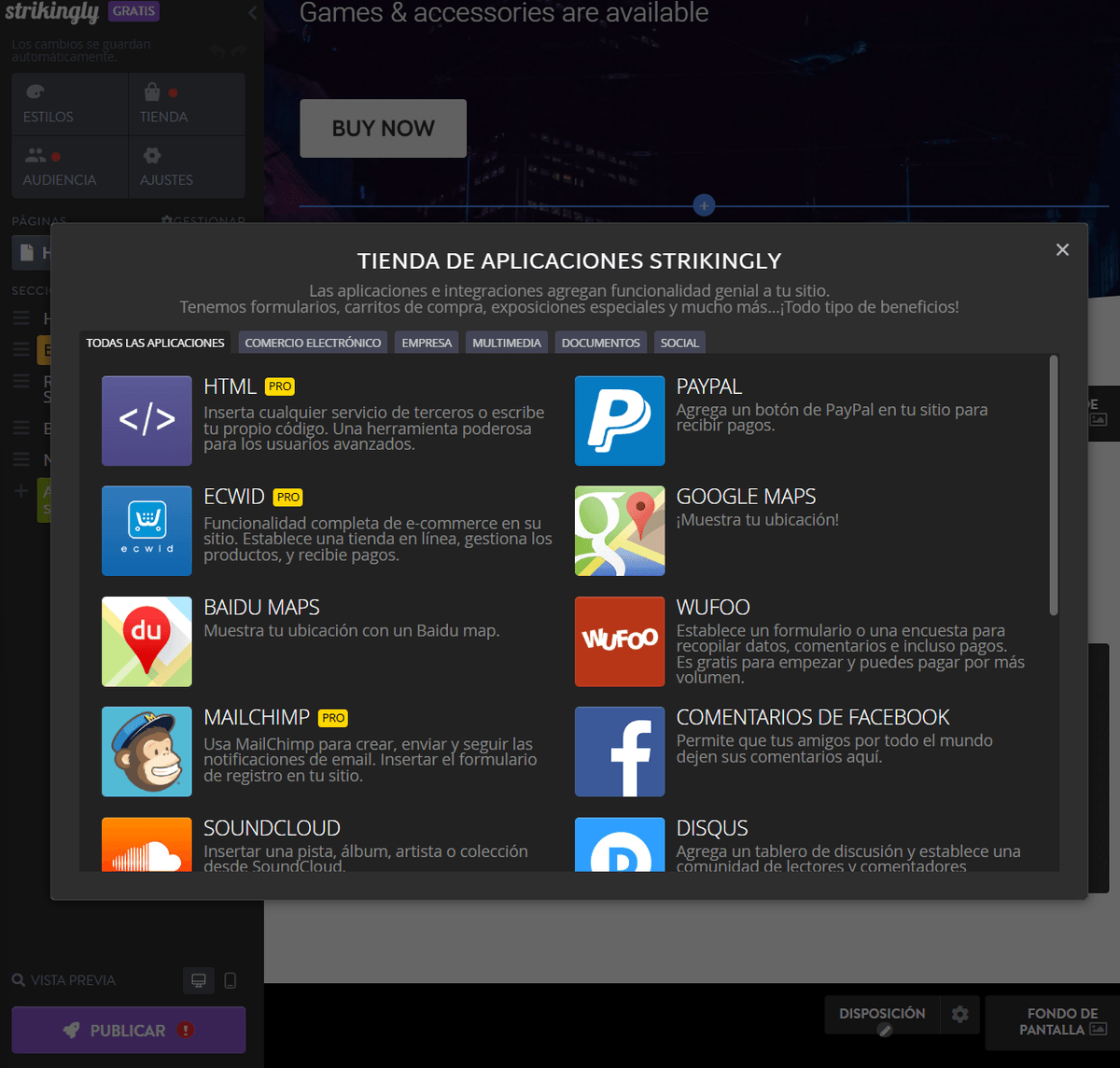Open the Fondo de Pantalla button

(1053, 1021)
